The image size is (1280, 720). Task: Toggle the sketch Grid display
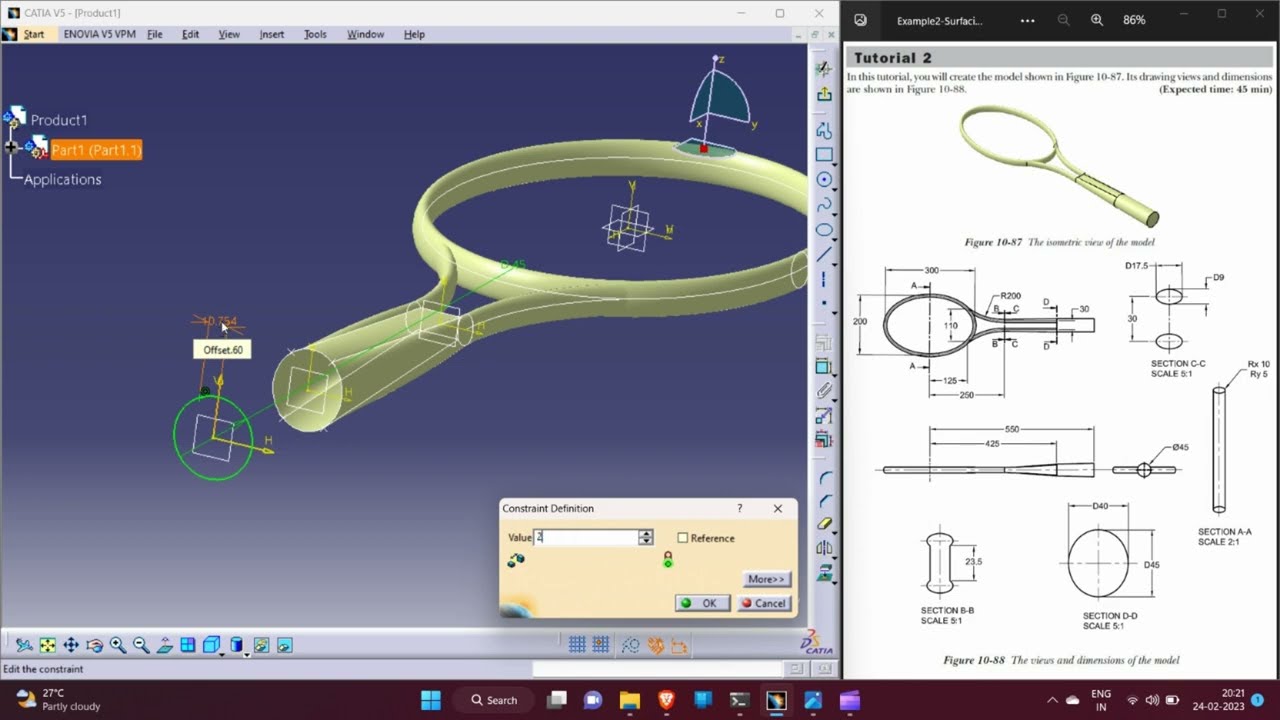click(577, 645)
